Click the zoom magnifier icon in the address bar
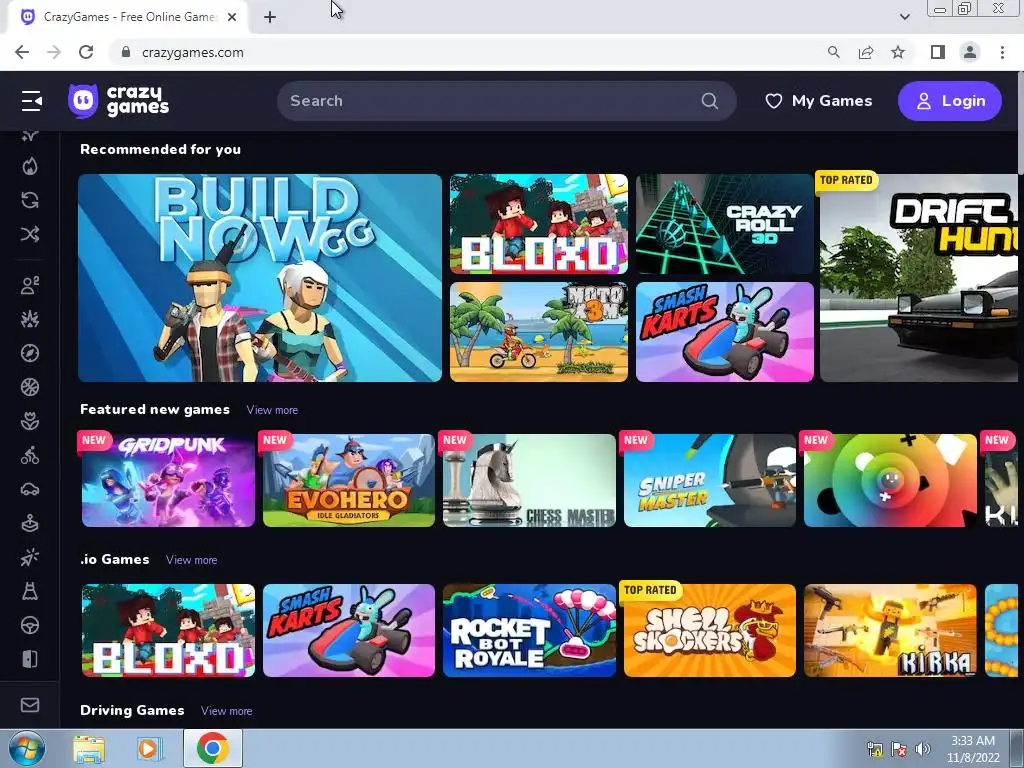Screen dimensions: 1024x768 point(834,52)
